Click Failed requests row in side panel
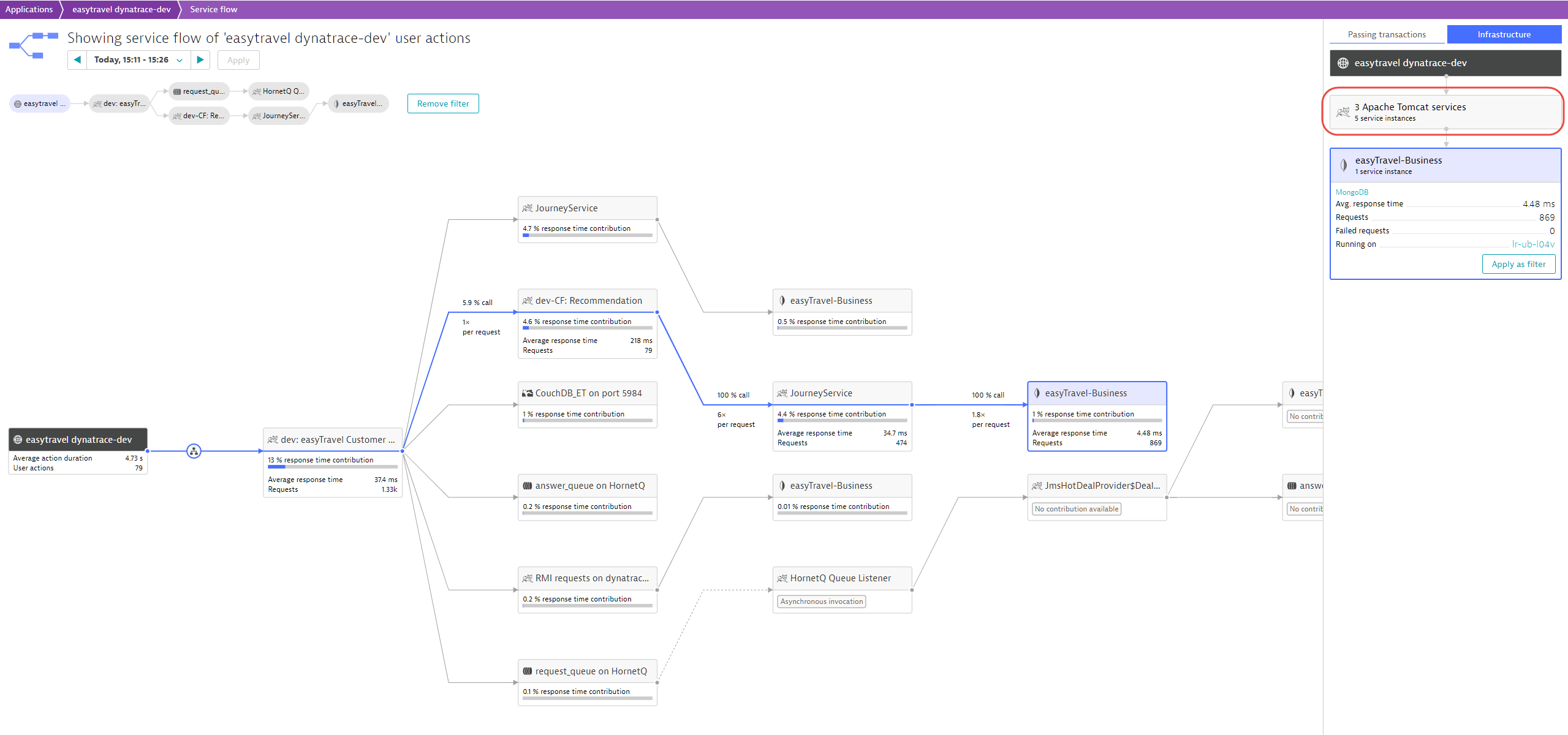 pos(1445,231)
